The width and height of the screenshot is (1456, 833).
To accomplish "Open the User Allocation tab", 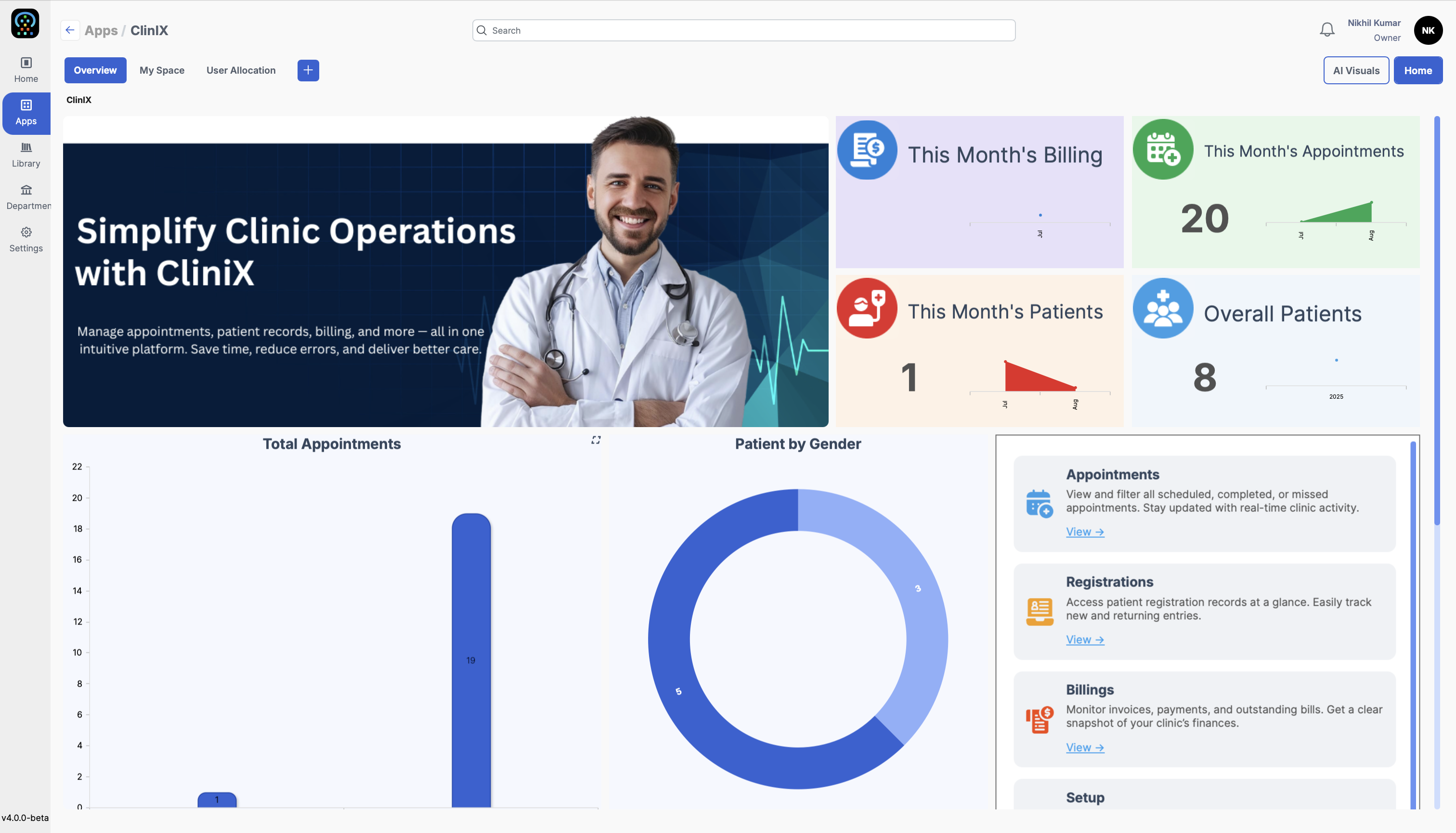I will coord(241,70).
